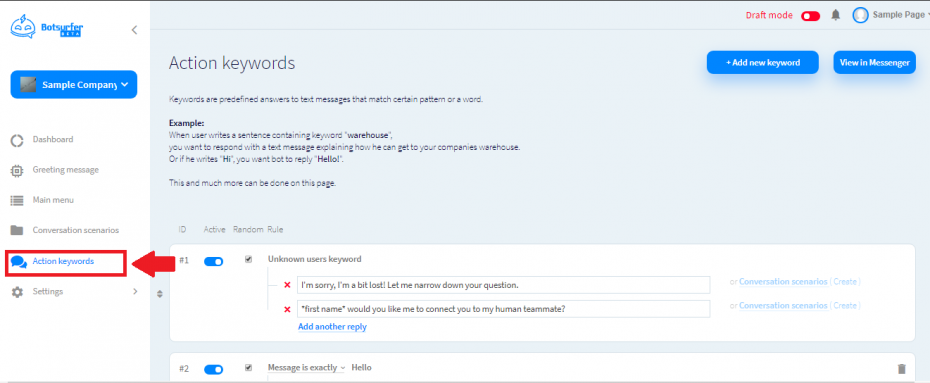Viewport: 930px width, 383px height.
Task: Edit the "I'm sorry, I'm a bit lost" field
Action: [x=504, y=285]
